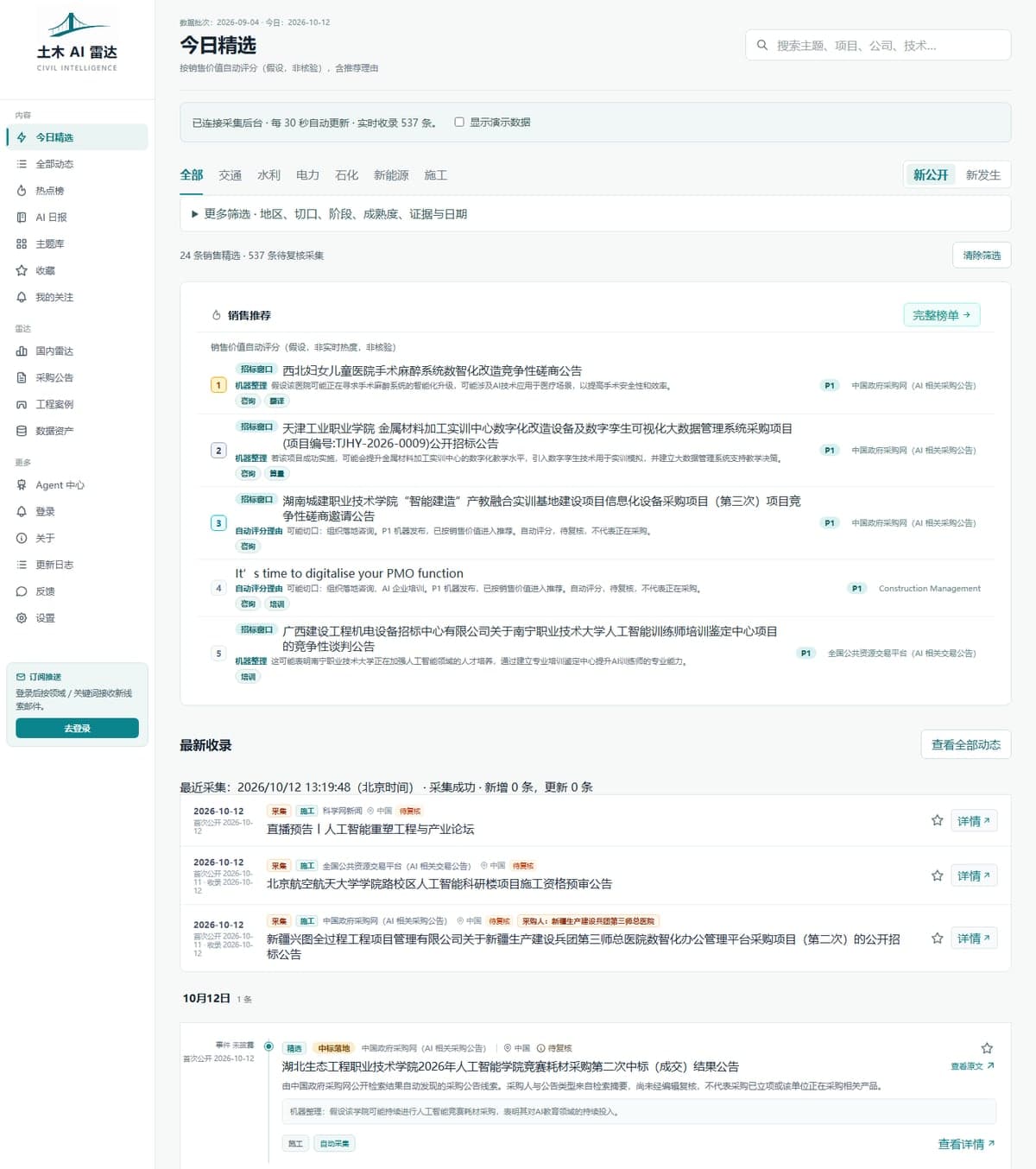
Task: Open the 设置 gear icon
Action: click(x=22, y=618)
